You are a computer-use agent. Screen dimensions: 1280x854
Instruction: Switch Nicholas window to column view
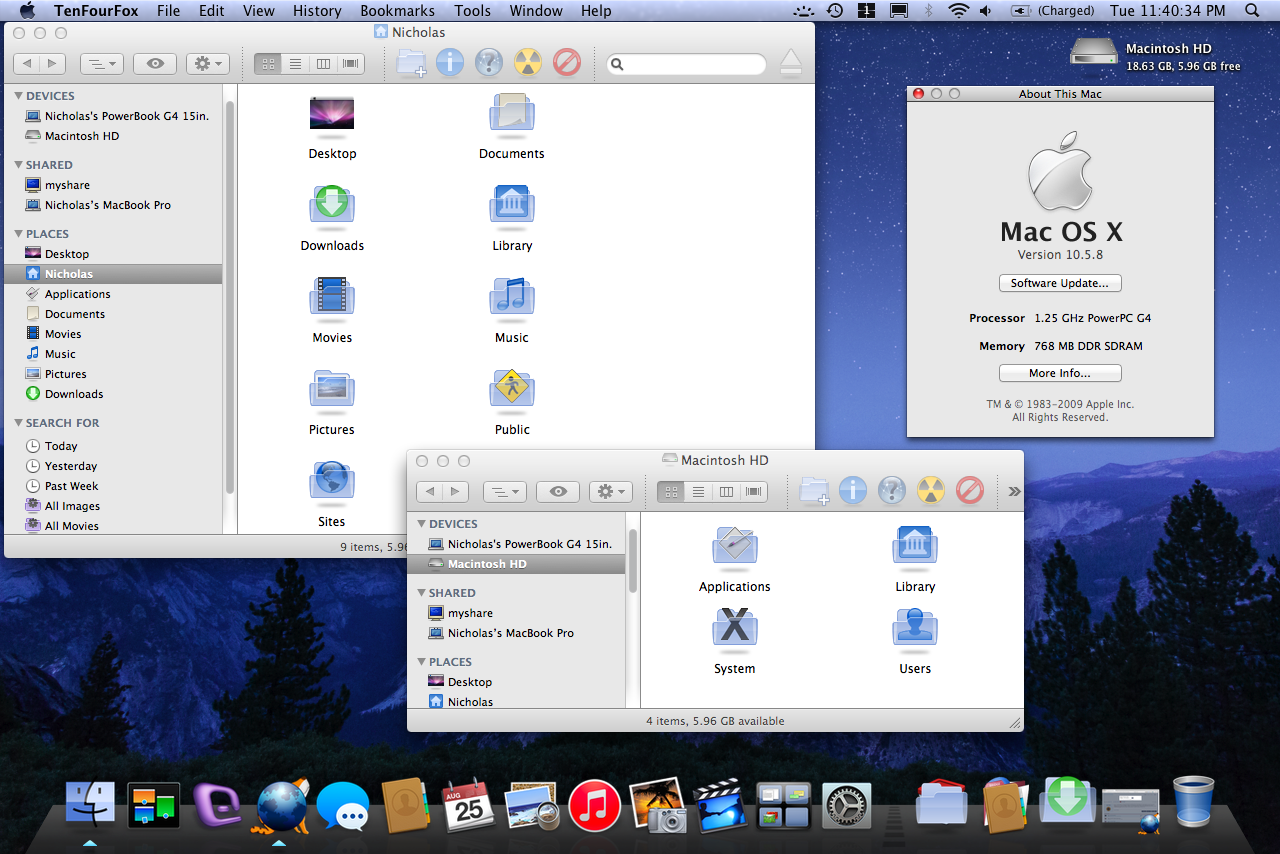323,64
